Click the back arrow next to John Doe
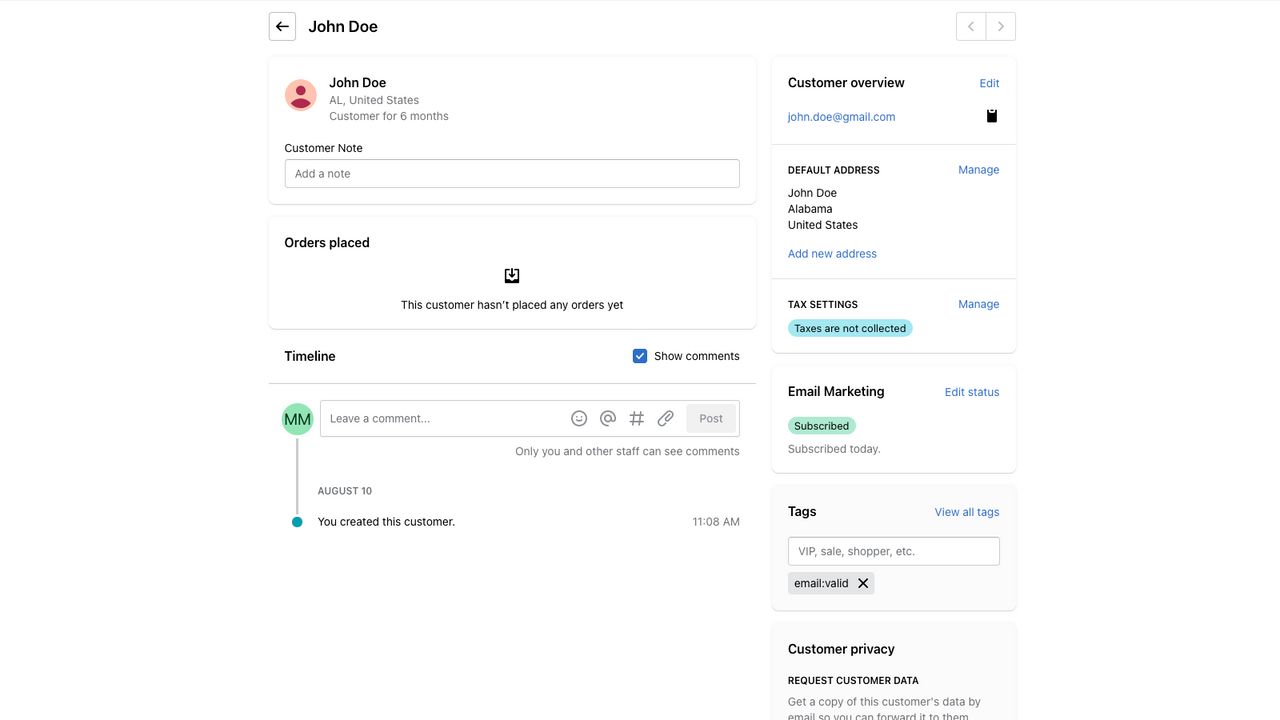 [281, 26]
